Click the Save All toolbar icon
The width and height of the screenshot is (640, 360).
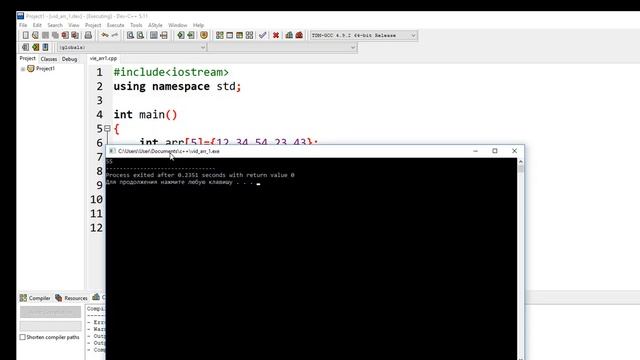[55, 36]
